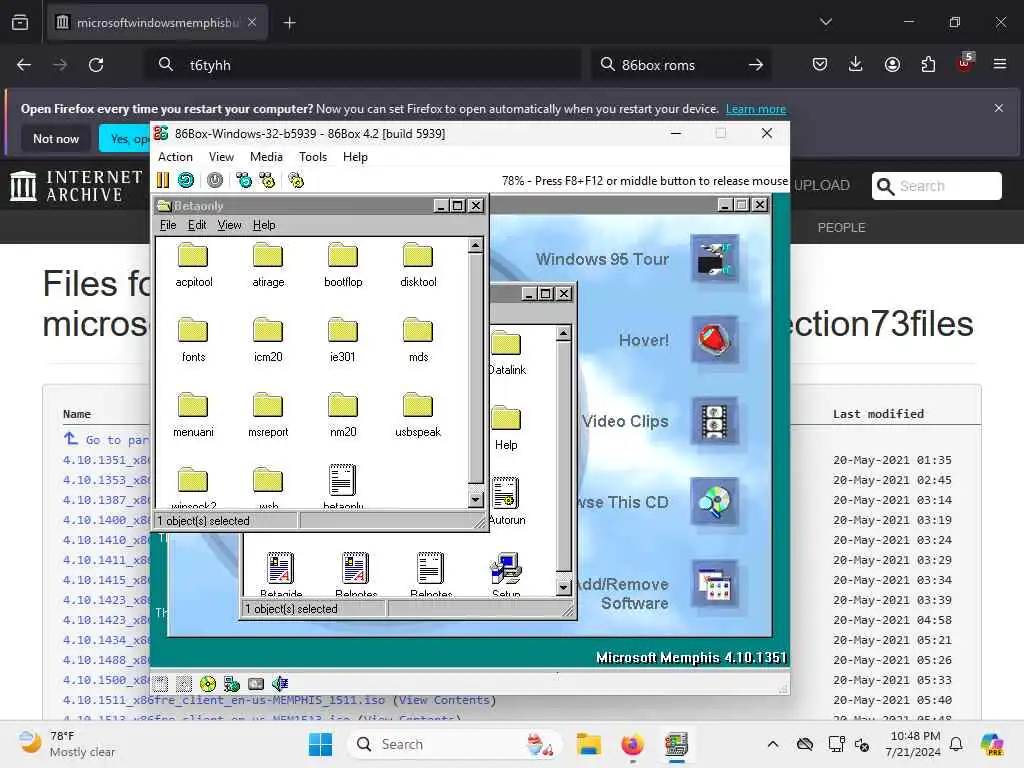Select the fonts folder
Image resolution: width=1024 pixels, height=768 pixels.
[x=193, y=340]
